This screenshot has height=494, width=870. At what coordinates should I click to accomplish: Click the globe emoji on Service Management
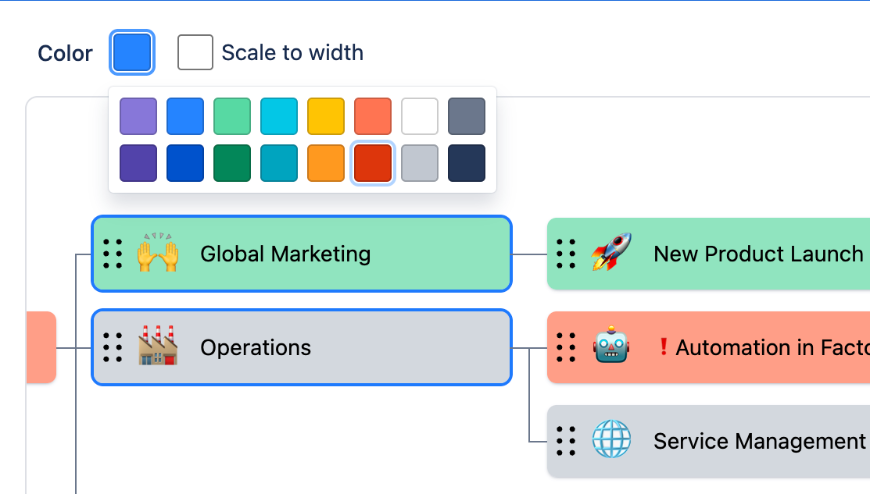pyautogui.click(x=610, y=440)
